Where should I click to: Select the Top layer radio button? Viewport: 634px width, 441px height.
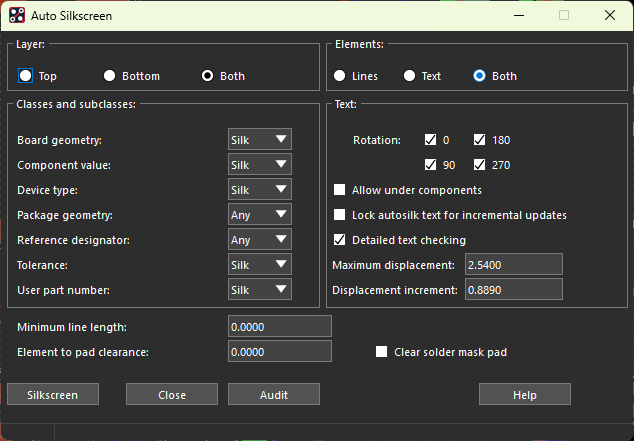26,76
